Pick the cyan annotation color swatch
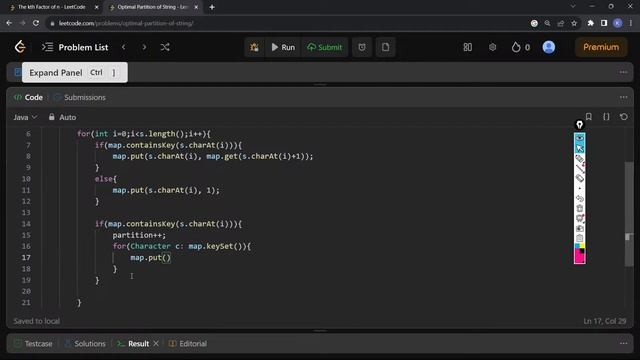 [577, 246]
